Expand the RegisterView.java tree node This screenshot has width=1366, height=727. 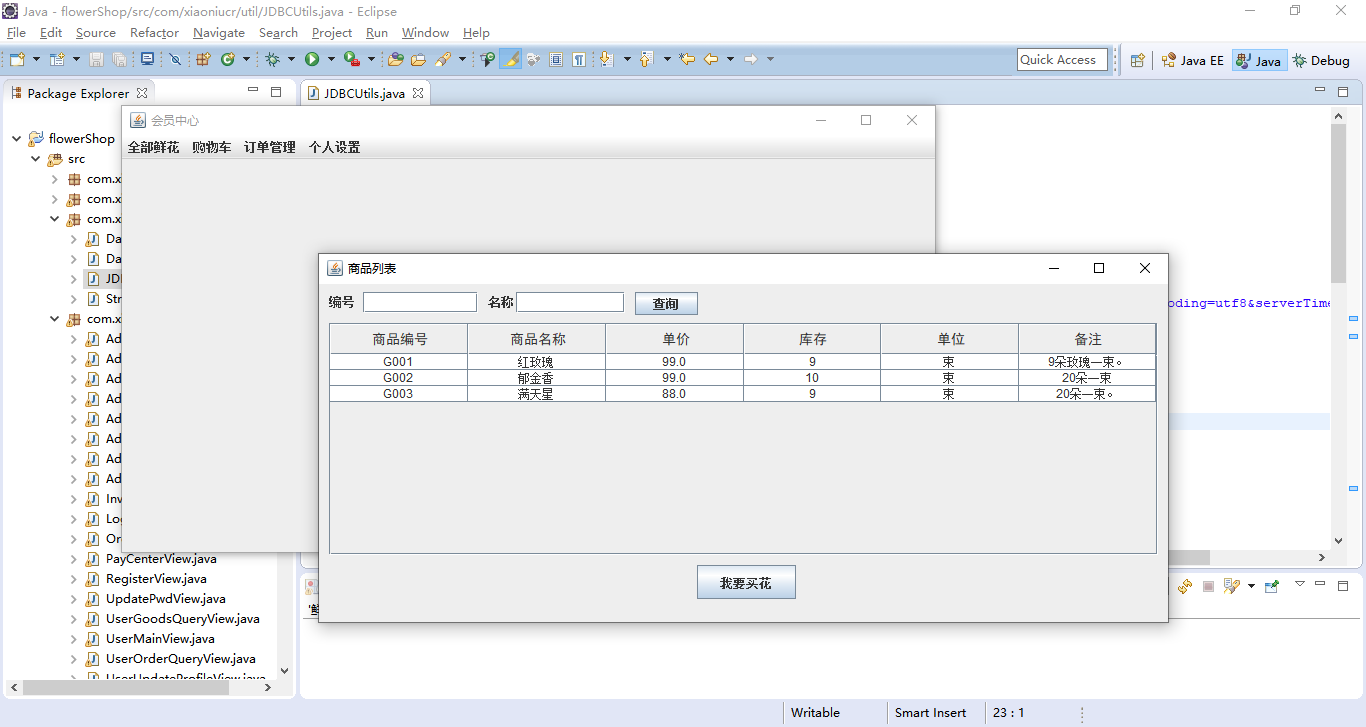pyautogui.click(x=74, y=579)
